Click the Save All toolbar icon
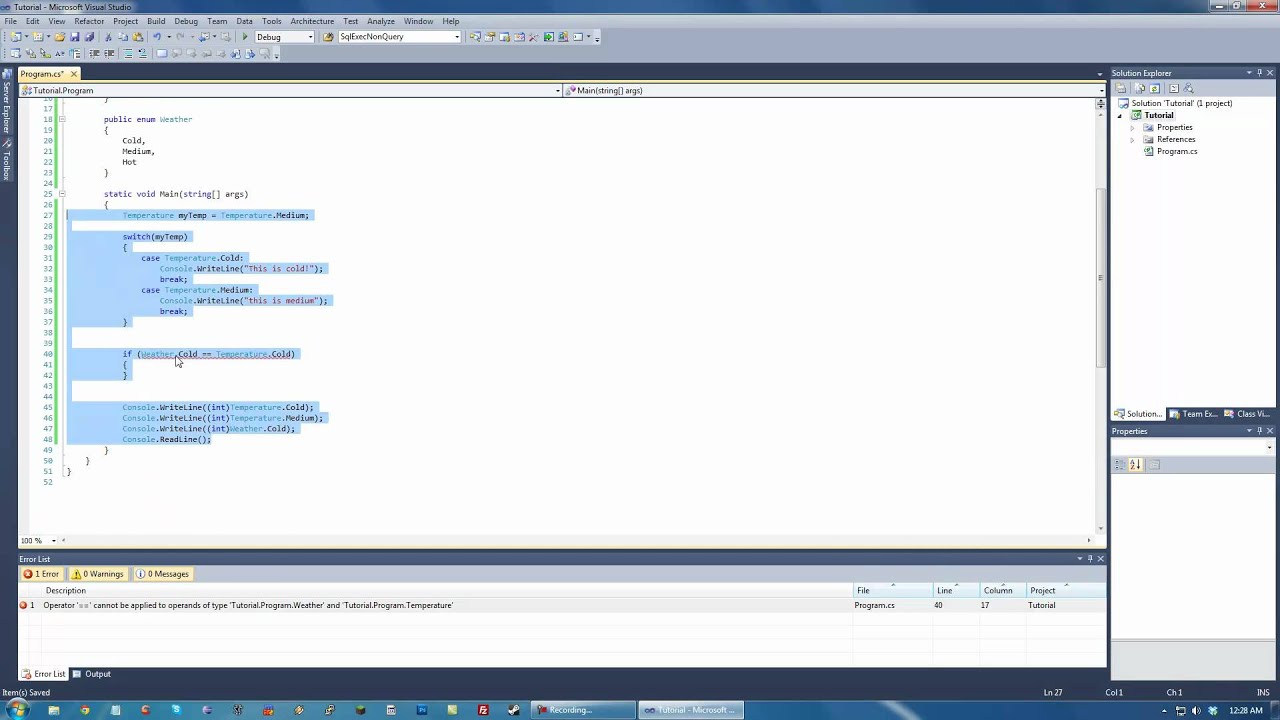Screen dimensions: 1280x720 89,37
